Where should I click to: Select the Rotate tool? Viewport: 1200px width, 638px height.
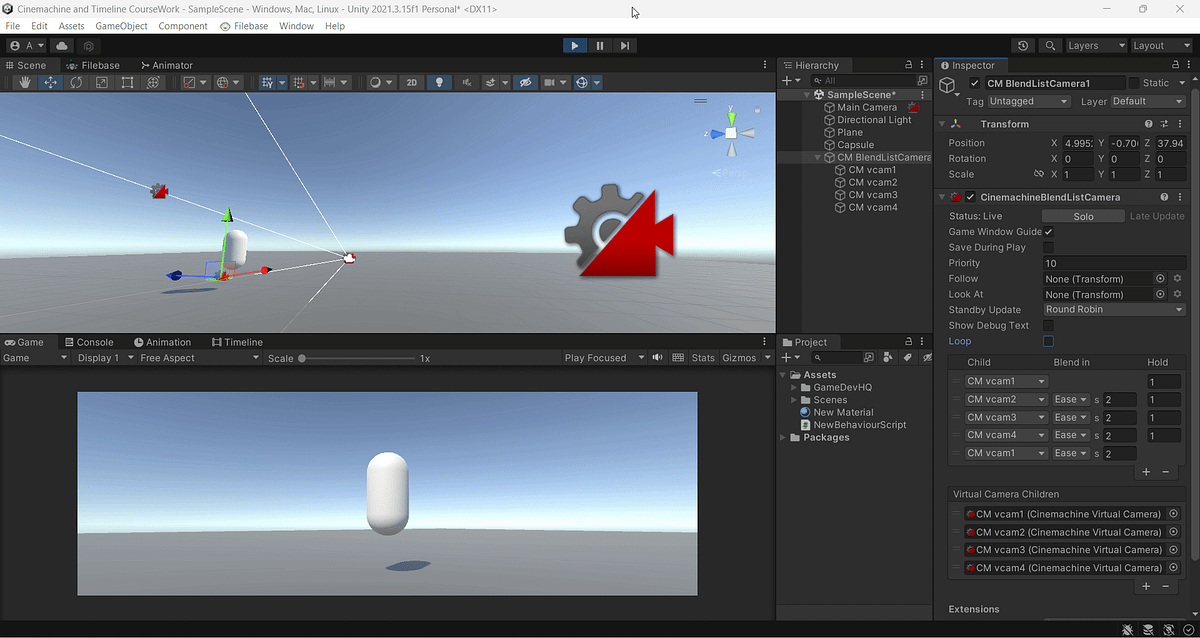pyautogui.click(x=76, y=83)
